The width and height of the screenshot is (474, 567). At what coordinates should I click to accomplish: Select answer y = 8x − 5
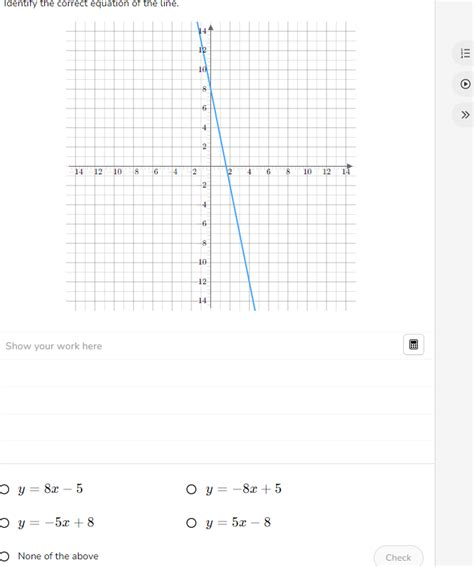click(4, 489)
